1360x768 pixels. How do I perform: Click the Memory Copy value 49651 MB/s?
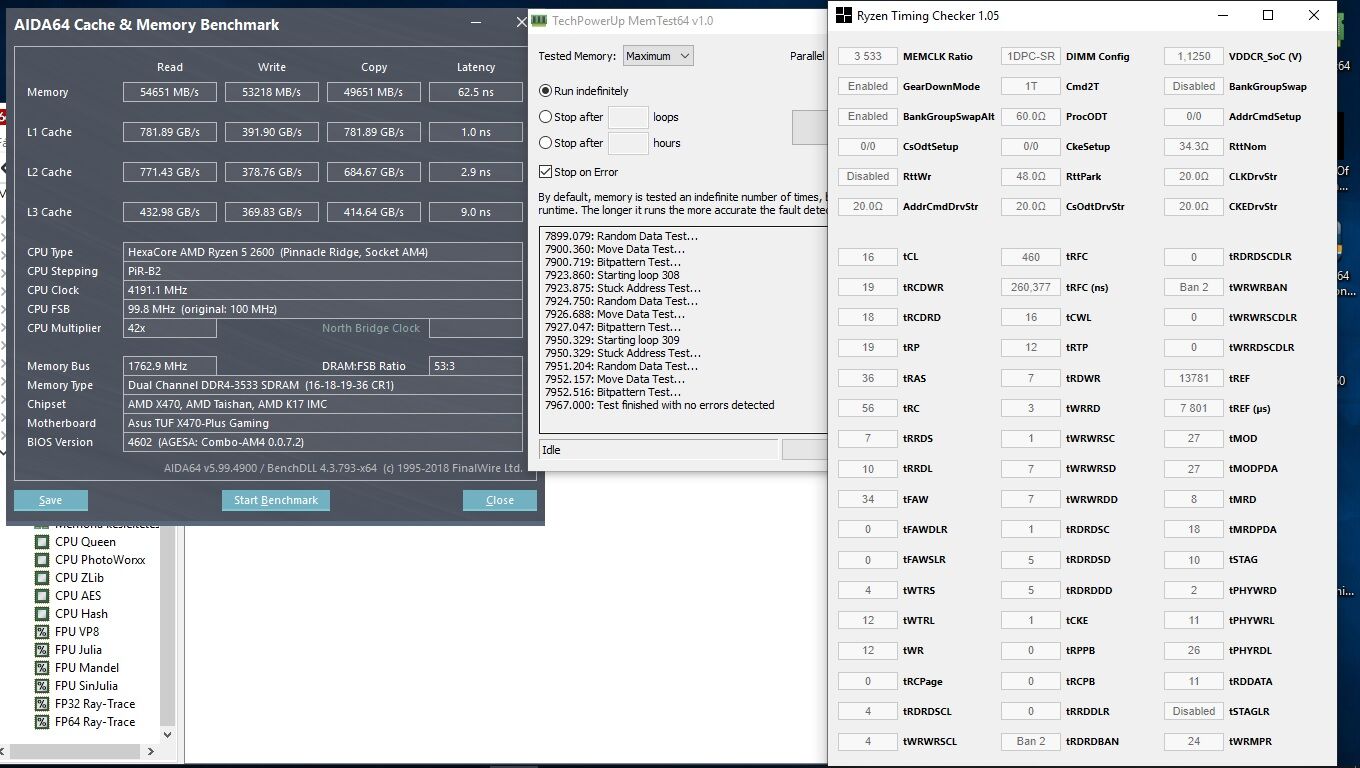coord(374,92)
